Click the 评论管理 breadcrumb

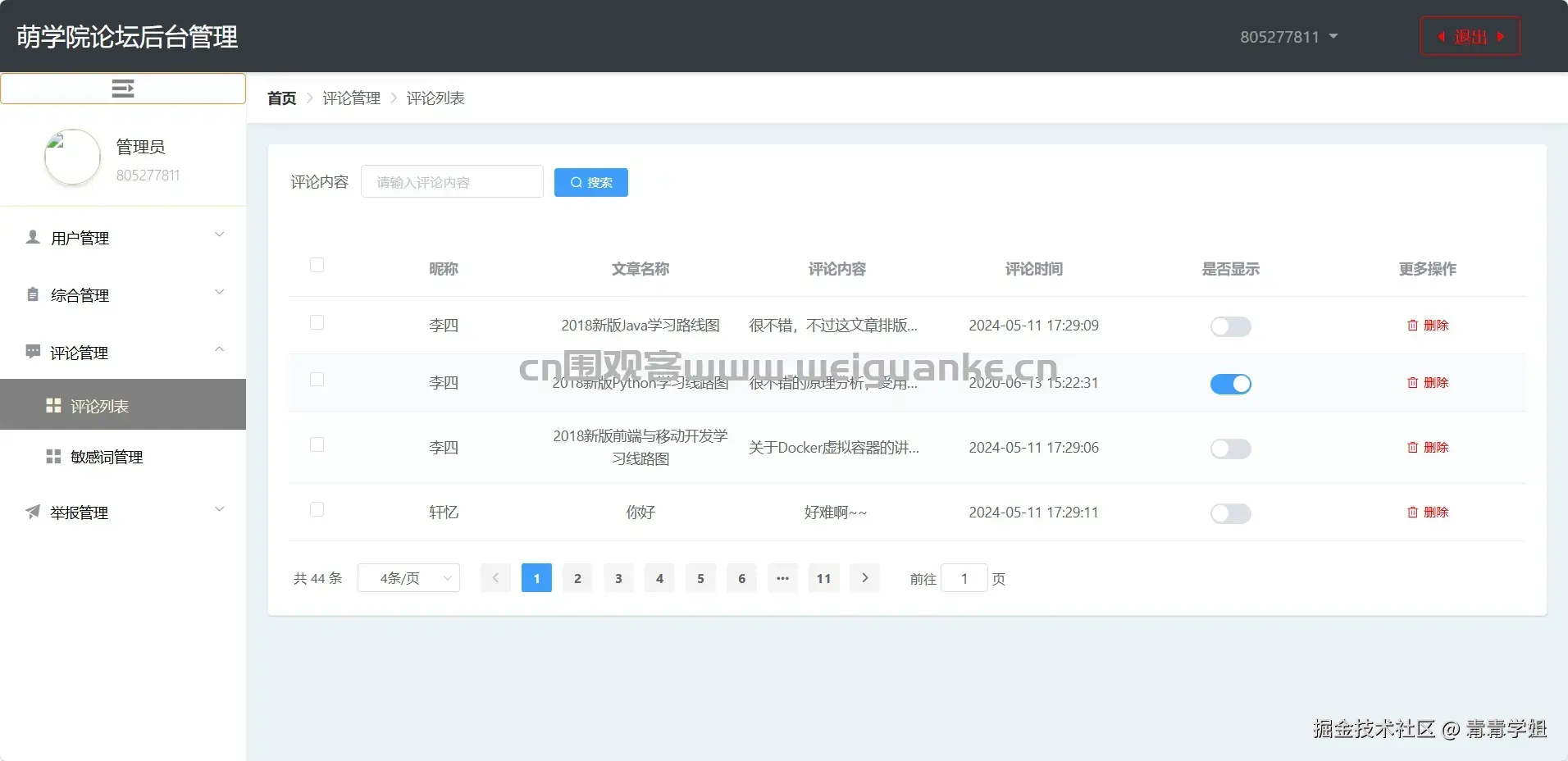point(351,98)
